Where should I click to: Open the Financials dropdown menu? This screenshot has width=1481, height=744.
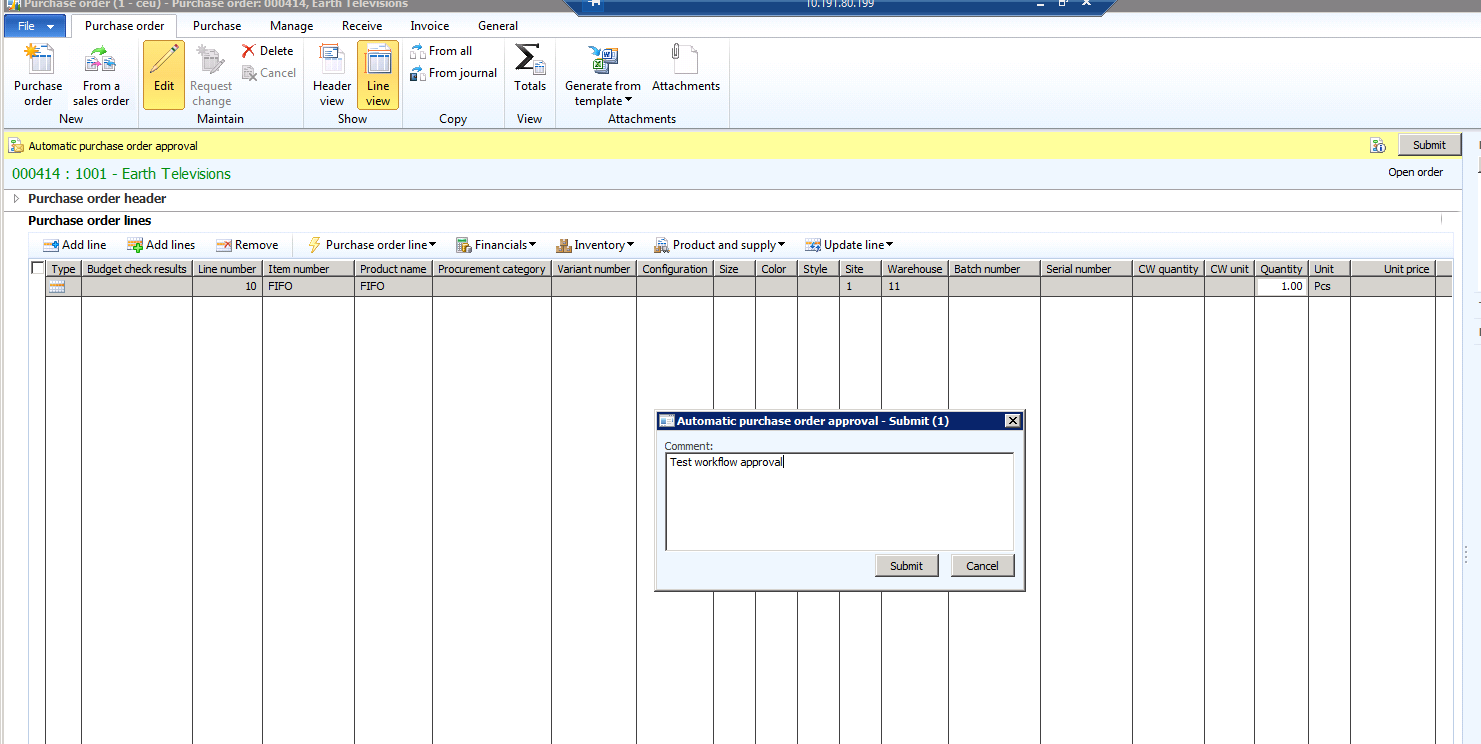pyautogui.click(x=496, y=245)
